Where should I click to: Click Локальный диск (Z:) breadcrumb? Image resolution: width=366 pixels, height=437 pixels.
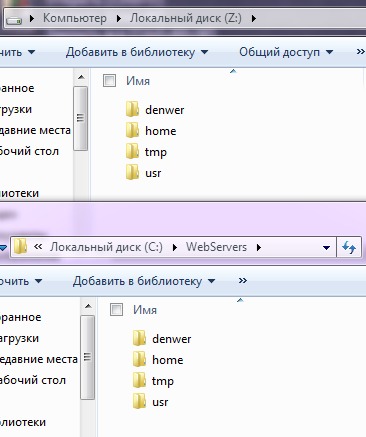186,18
